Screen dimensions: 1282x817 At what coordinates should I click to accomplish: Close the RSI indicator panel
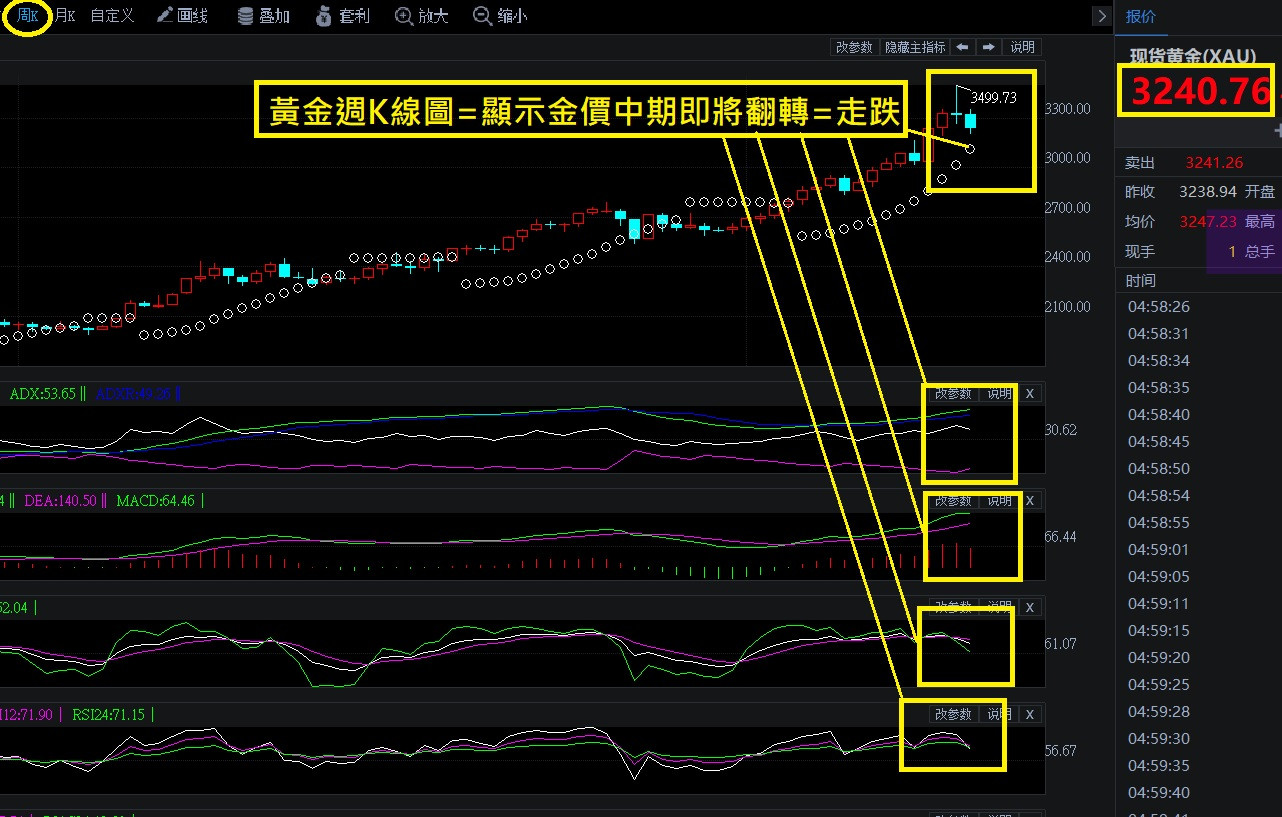(x=1029, y=714)
